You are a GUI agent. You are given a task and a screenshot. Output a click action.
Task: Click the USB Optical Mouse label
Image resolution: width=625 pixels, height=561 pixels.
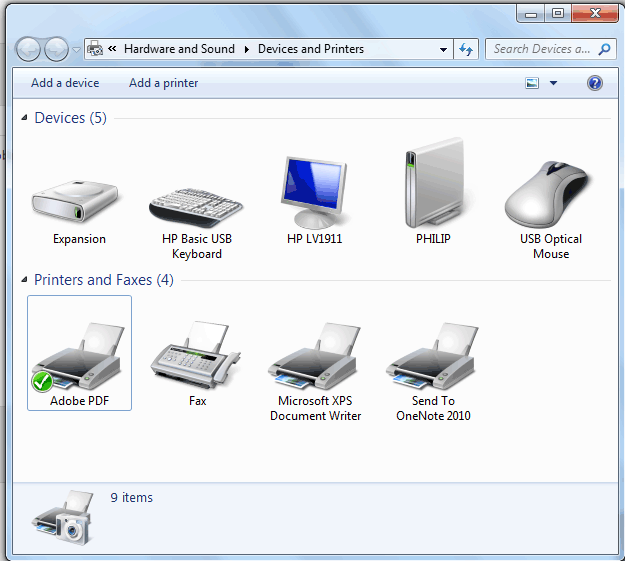click(x=551, y=246)
